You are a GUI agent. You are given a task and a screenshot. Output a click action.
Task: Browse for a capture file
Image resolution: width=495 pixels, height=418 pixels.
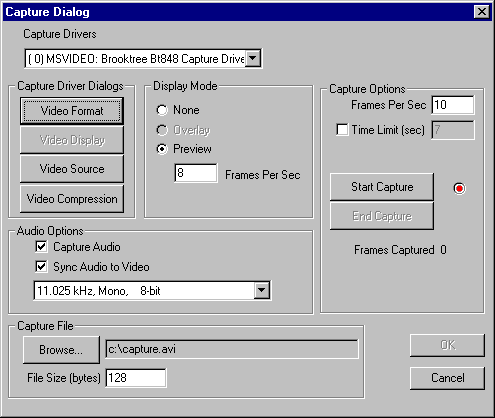[x=61, y=350]
